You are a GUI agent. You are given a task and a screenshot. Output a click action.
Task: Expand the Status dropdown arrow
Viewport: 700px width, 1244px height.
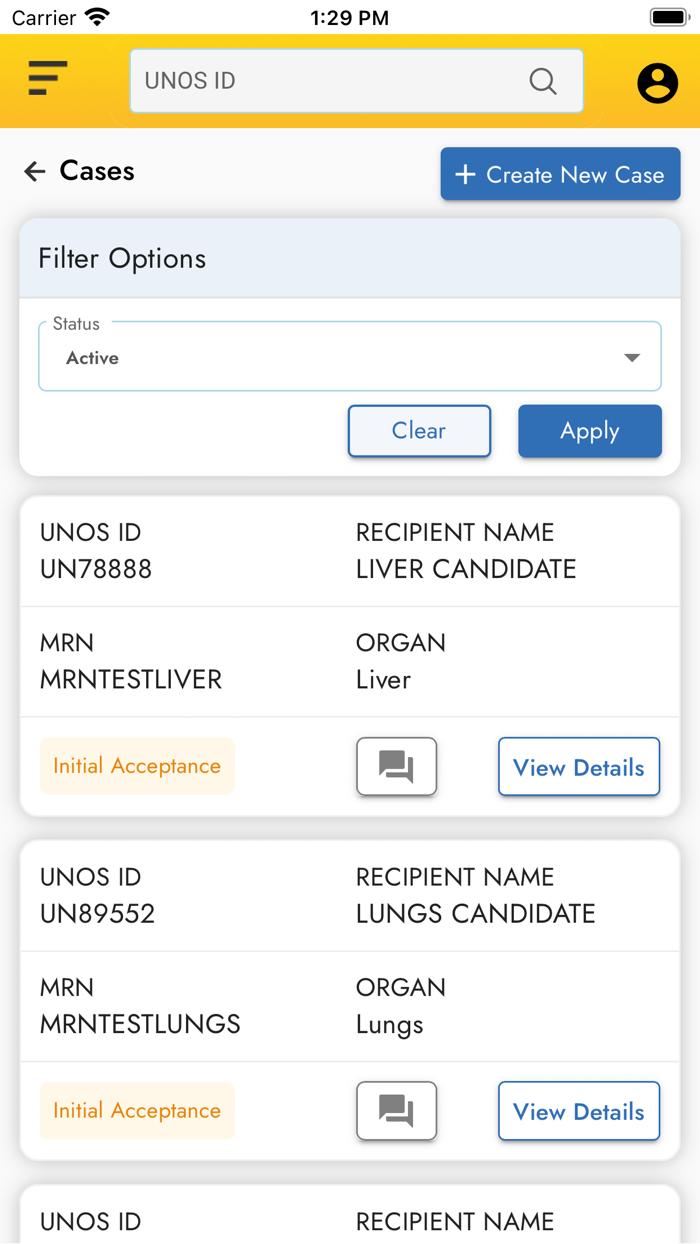click(631, 358)
